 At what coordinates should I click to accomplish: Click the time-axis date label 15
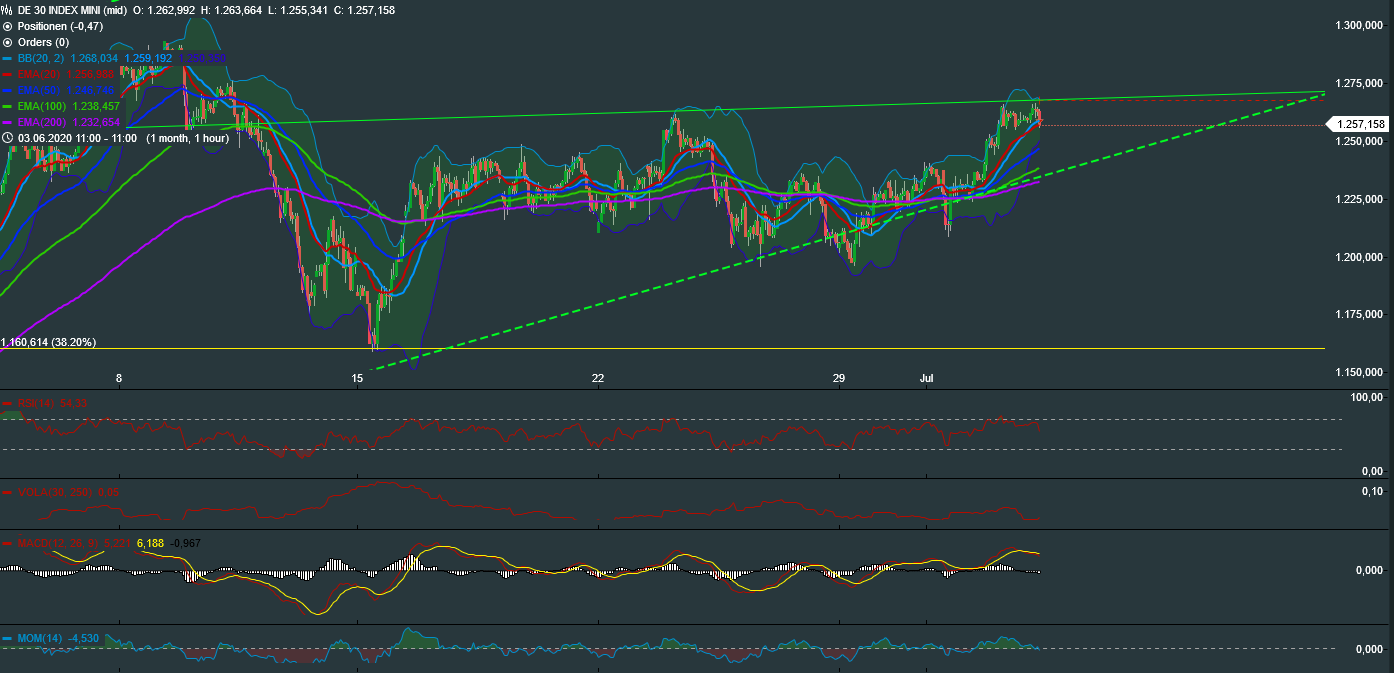[x=358, y=378]
